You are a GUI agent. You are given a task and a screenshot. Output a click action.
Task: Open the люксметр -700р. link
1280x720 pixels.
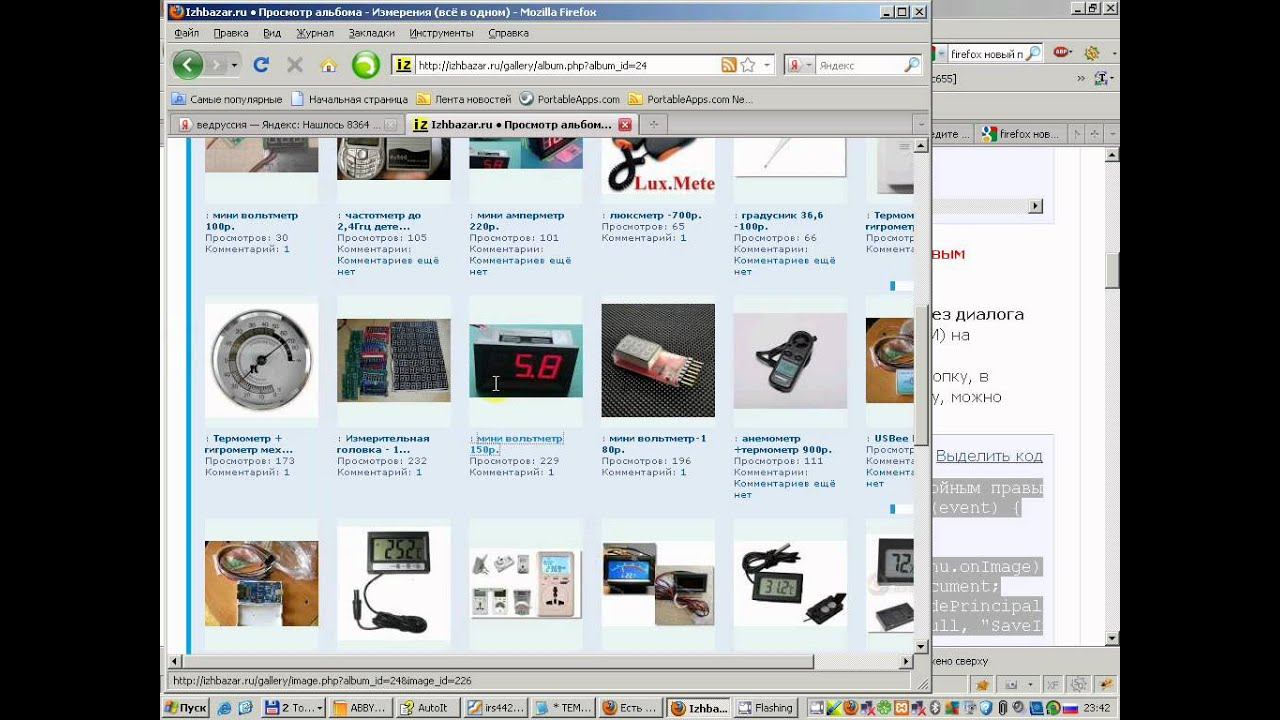click(650, 215)
